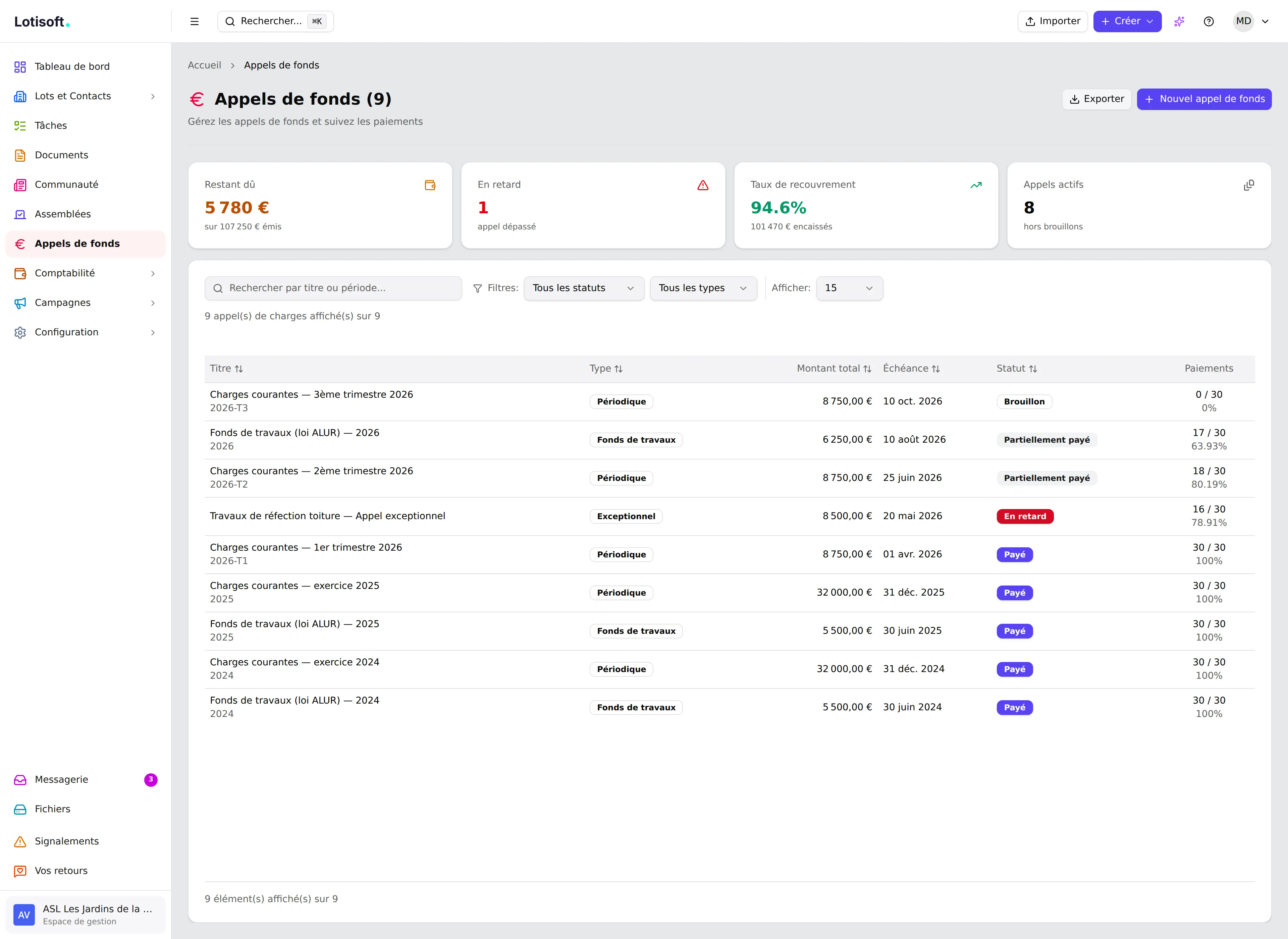Click the Lotisoft logo

point(42,21)
